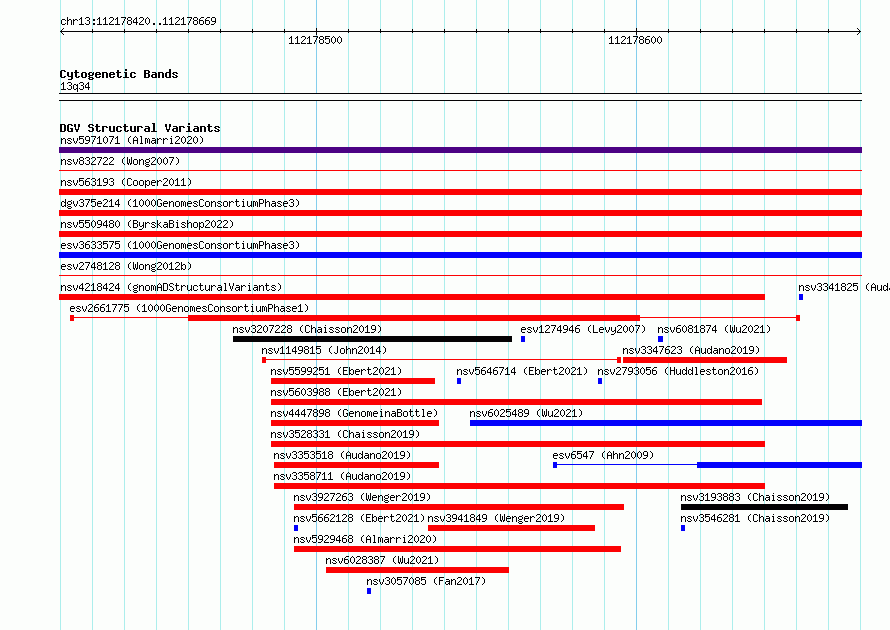This screenshot has height=630, width=890.
Task: Click the blue nsv2793056 (Huddleston2016) marker
Action: (600, 381)
